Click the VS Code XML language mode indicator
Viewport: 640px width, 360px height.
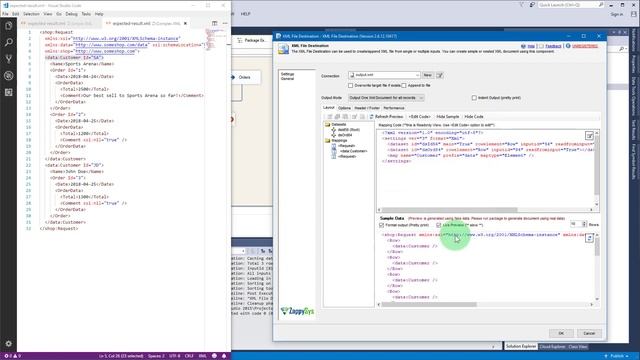(202, 356)
